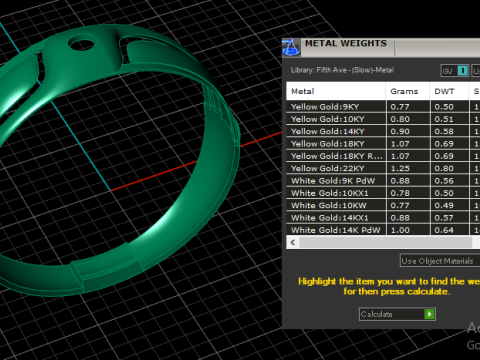
Task: Click the horizontal scrollbar left arrow
Action: tap(293, 242)
